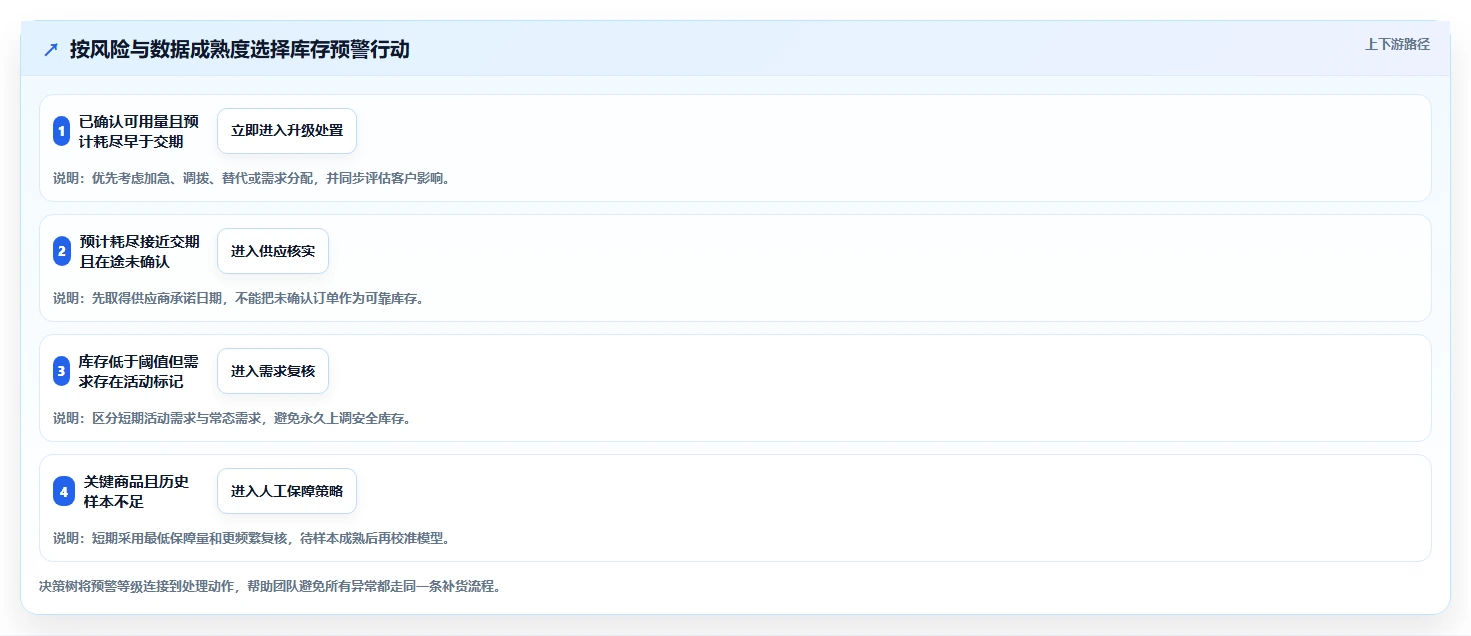Image resolution: width=1471 pixels, height=636 pixels.
Task: Click the 上下游路径 label in the header
Action: coord(1397,44)
